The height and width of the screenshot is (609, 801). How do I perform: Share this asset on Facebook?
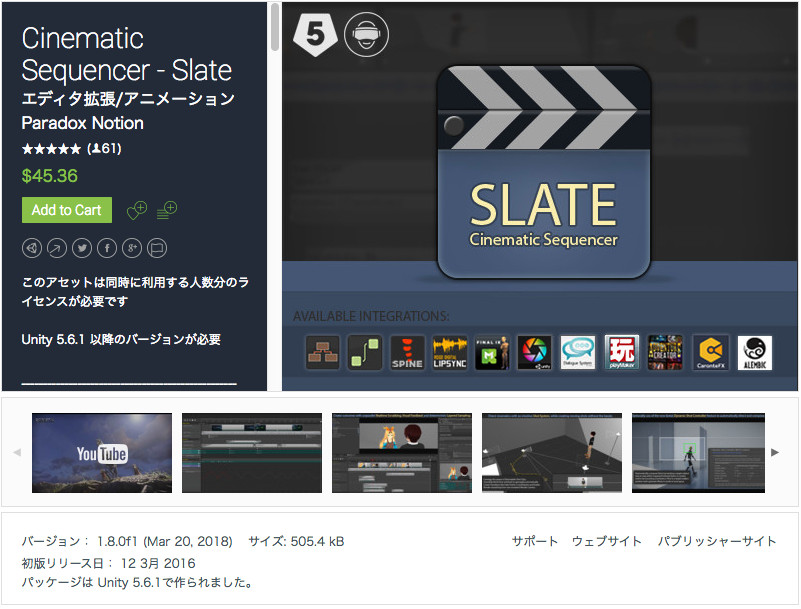(107, 248)
